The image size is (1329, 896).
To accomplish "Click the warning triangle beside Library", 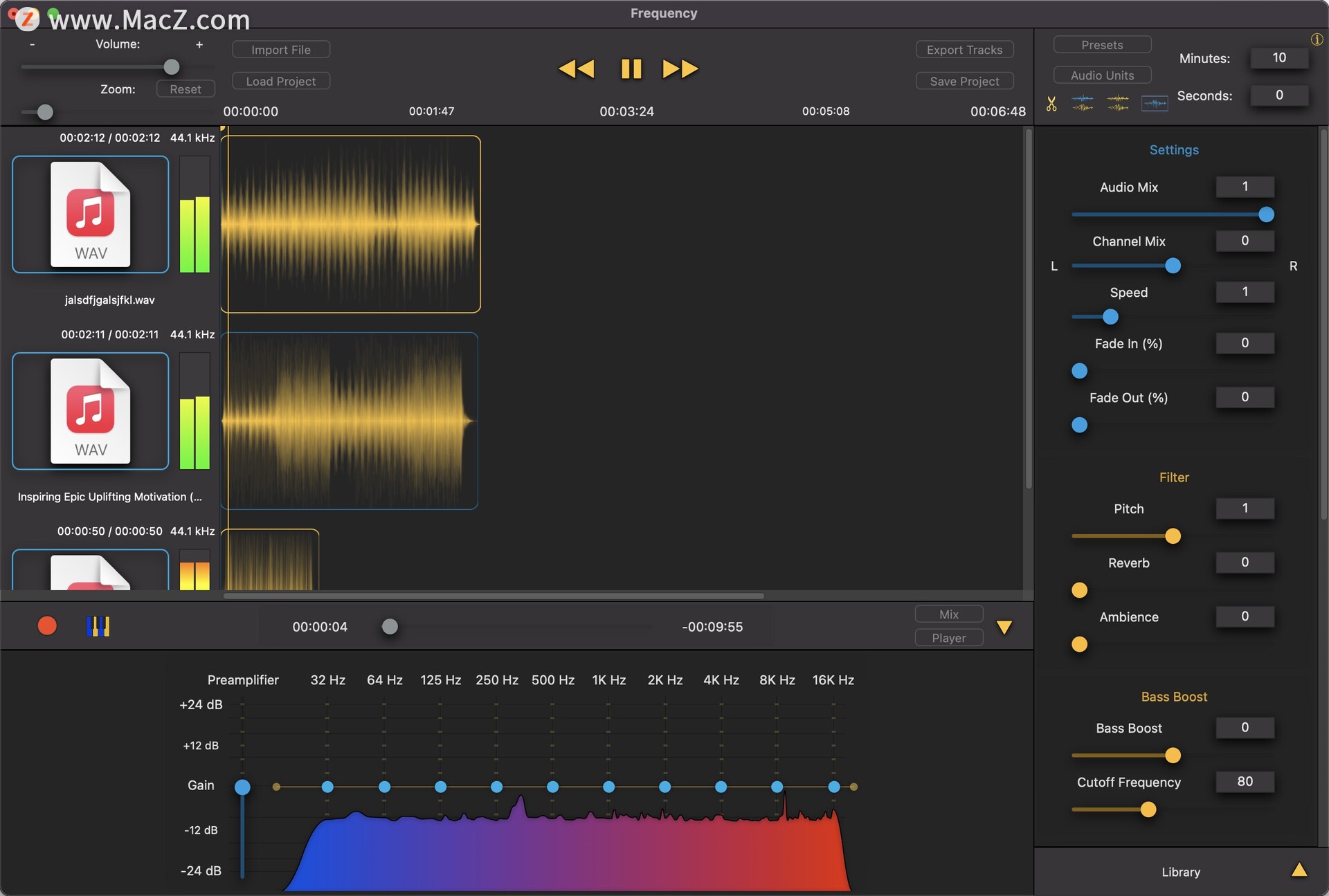I will (x=1301, y=872).
